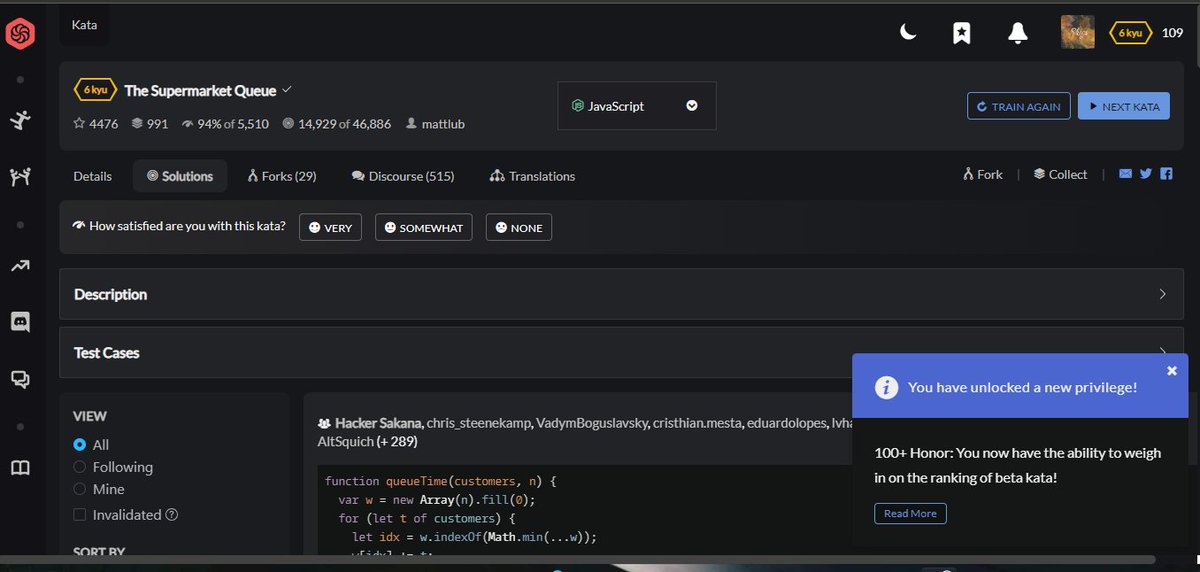This screenshot has height=572, width=1200.
Task: Click the star count 4476
Action: 96,124
